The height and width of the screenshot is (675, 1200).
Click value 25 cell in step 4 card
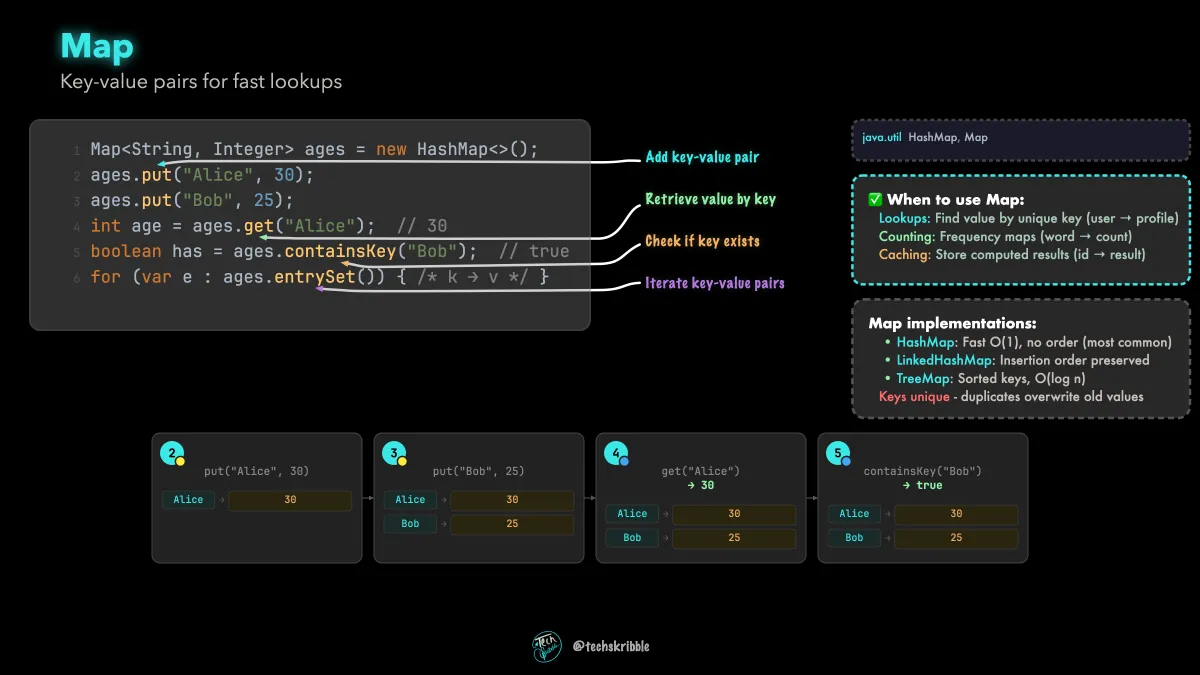(x=734, y=538)
